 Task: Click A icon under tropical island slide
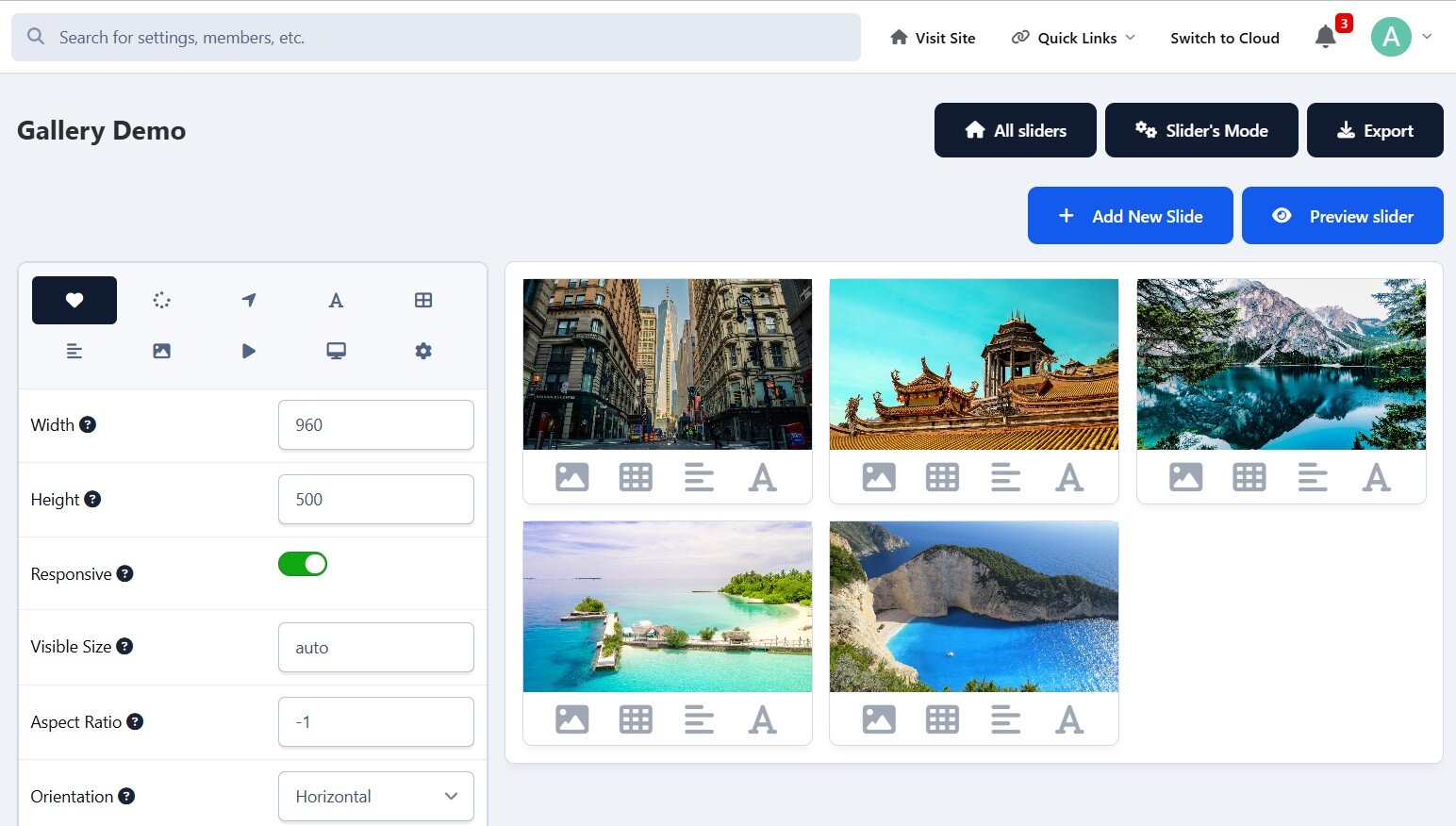click(763, 719)
